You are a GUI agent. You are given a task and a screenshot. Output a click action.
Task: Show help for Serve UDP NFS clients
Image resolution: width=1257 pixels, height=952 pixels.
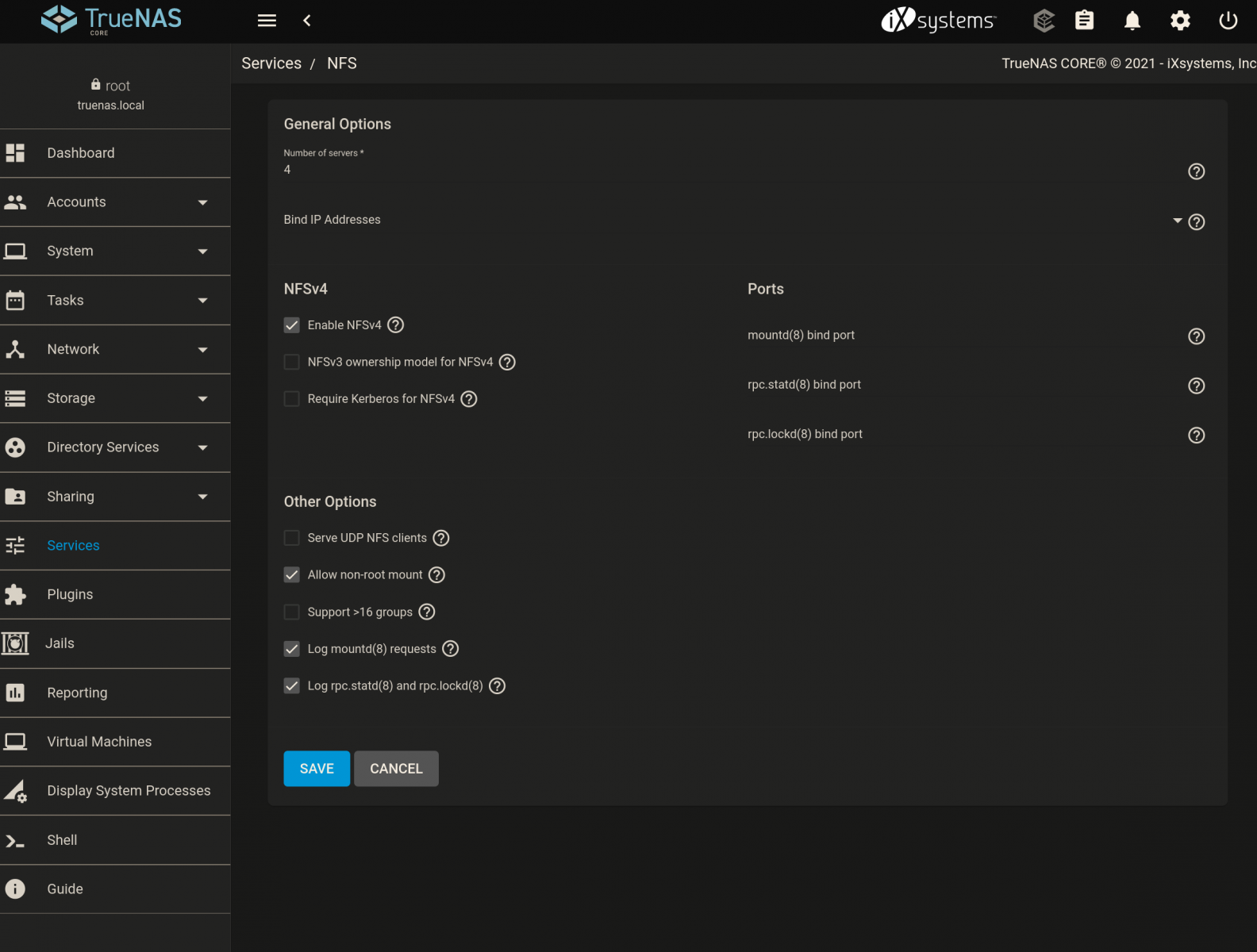coord(441,539)
